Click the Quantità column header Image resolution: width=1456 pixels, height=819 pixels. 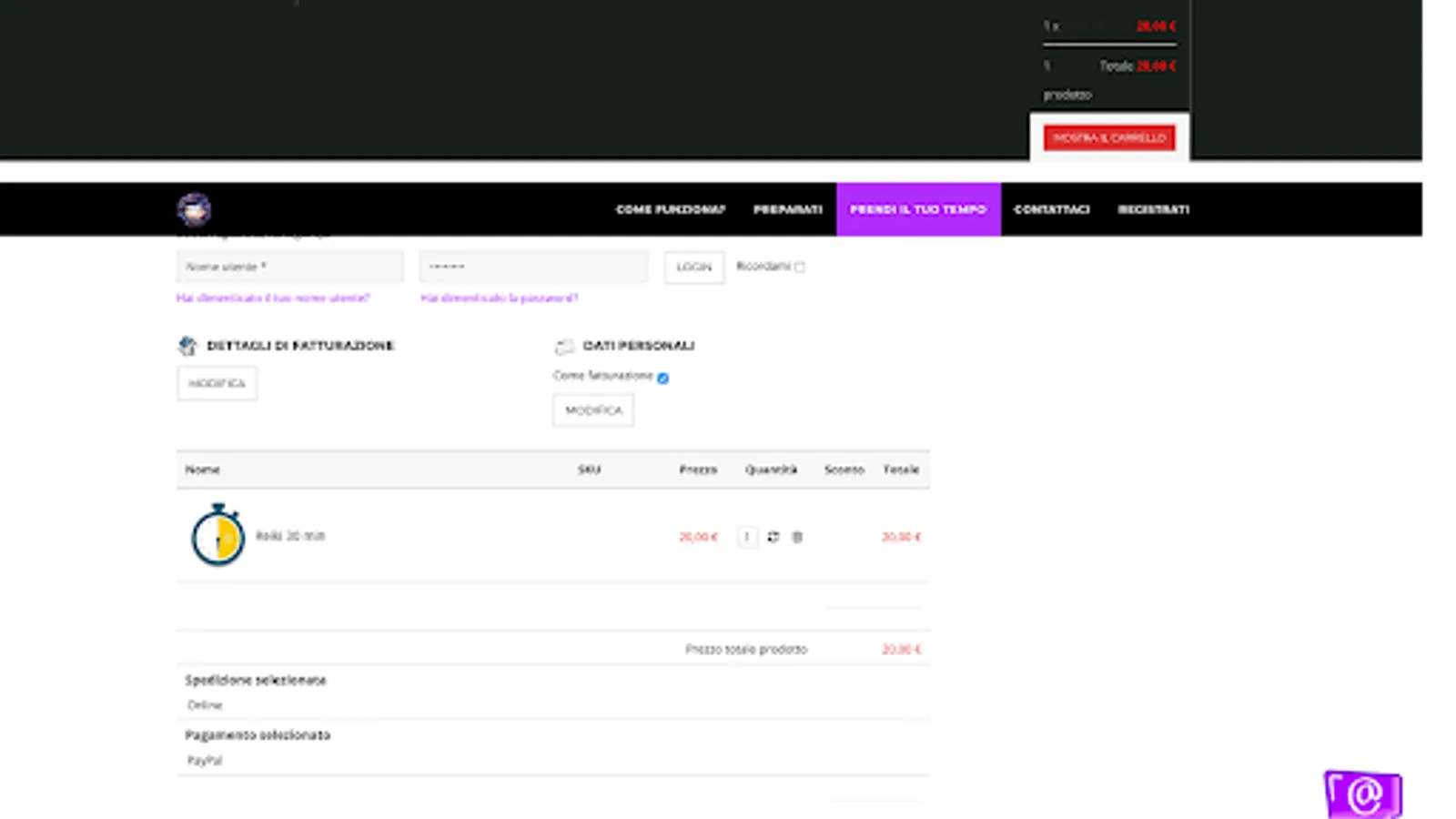coord(771,470)
